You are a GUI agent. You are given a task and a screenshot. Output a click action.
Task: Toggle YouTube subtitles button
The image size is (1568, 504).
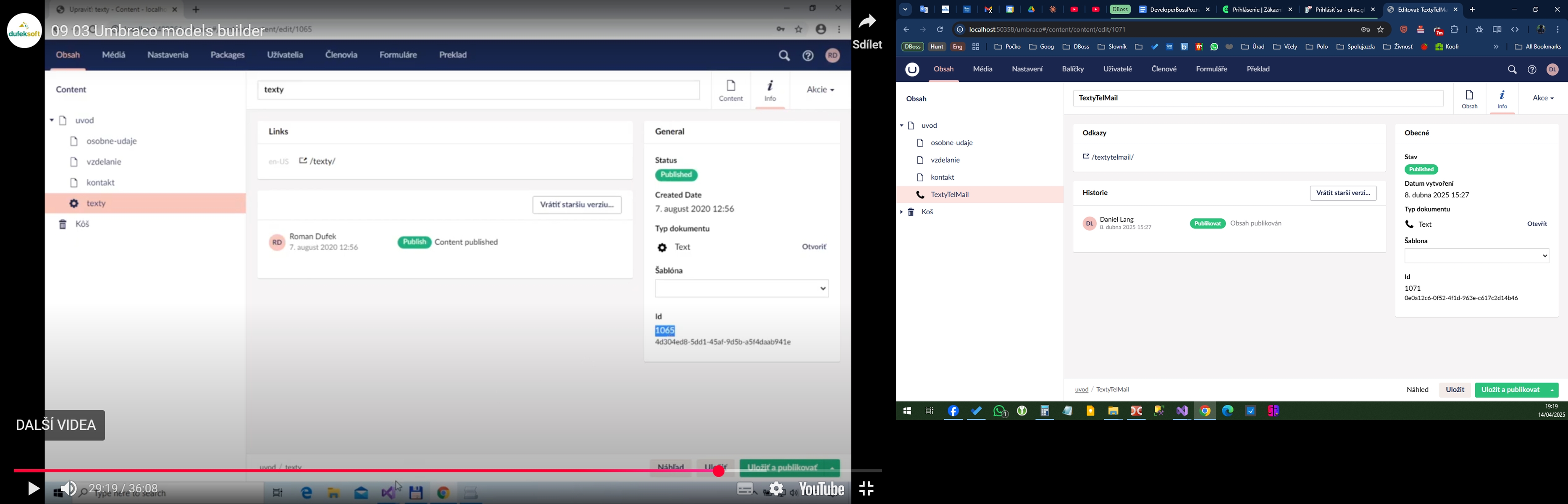(x=745, y=488)
